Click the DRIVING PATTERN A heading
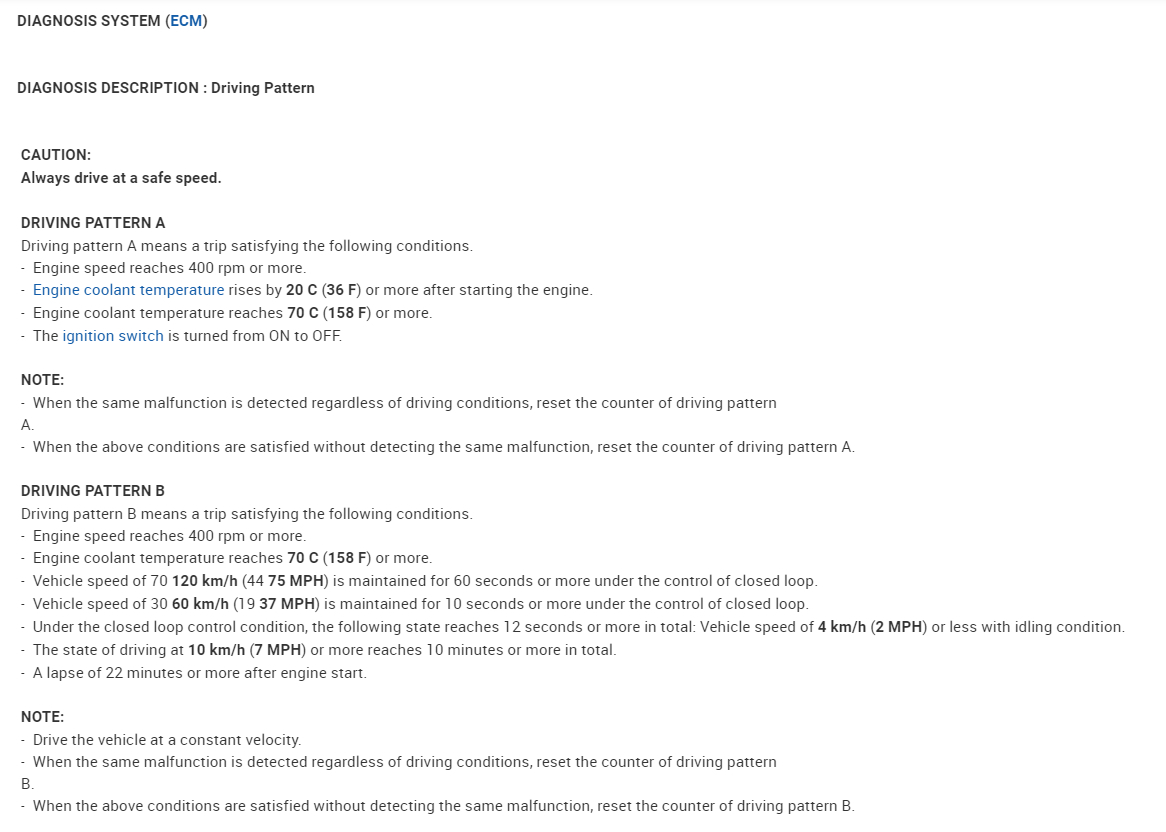The image size is (1166, 832). point(93,223)
